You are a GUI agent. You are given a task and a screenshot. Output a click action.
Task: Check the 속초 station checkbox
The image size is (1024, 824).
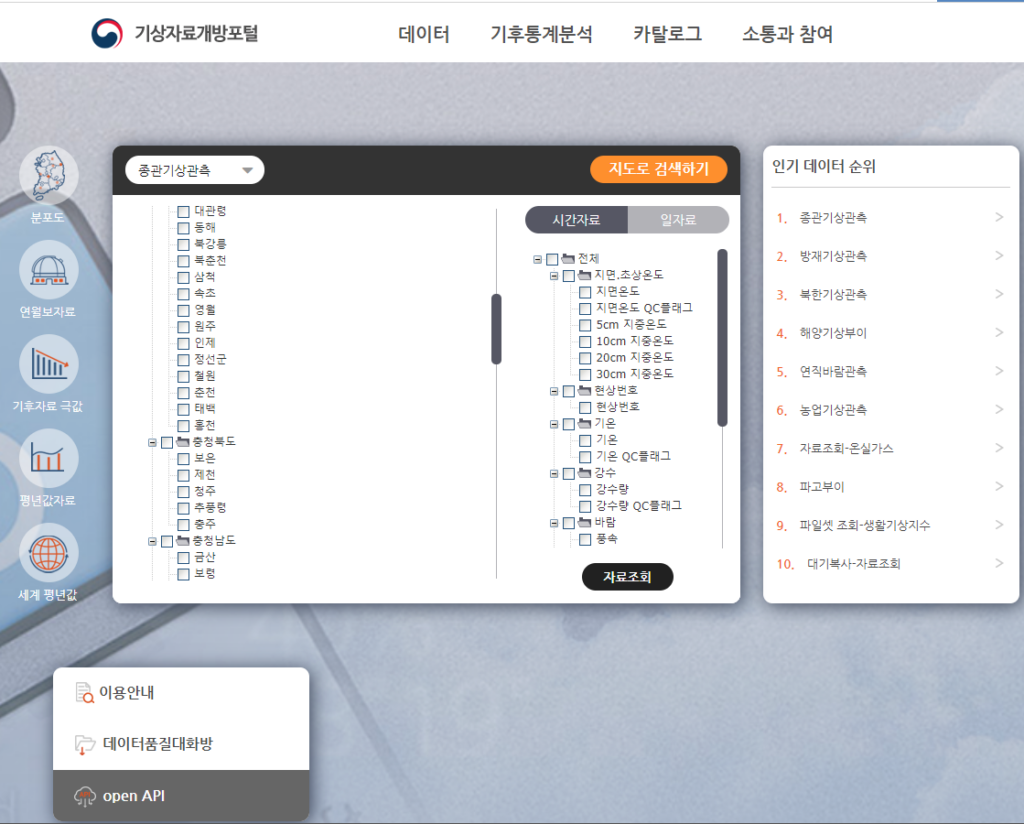tap(184, 294)
